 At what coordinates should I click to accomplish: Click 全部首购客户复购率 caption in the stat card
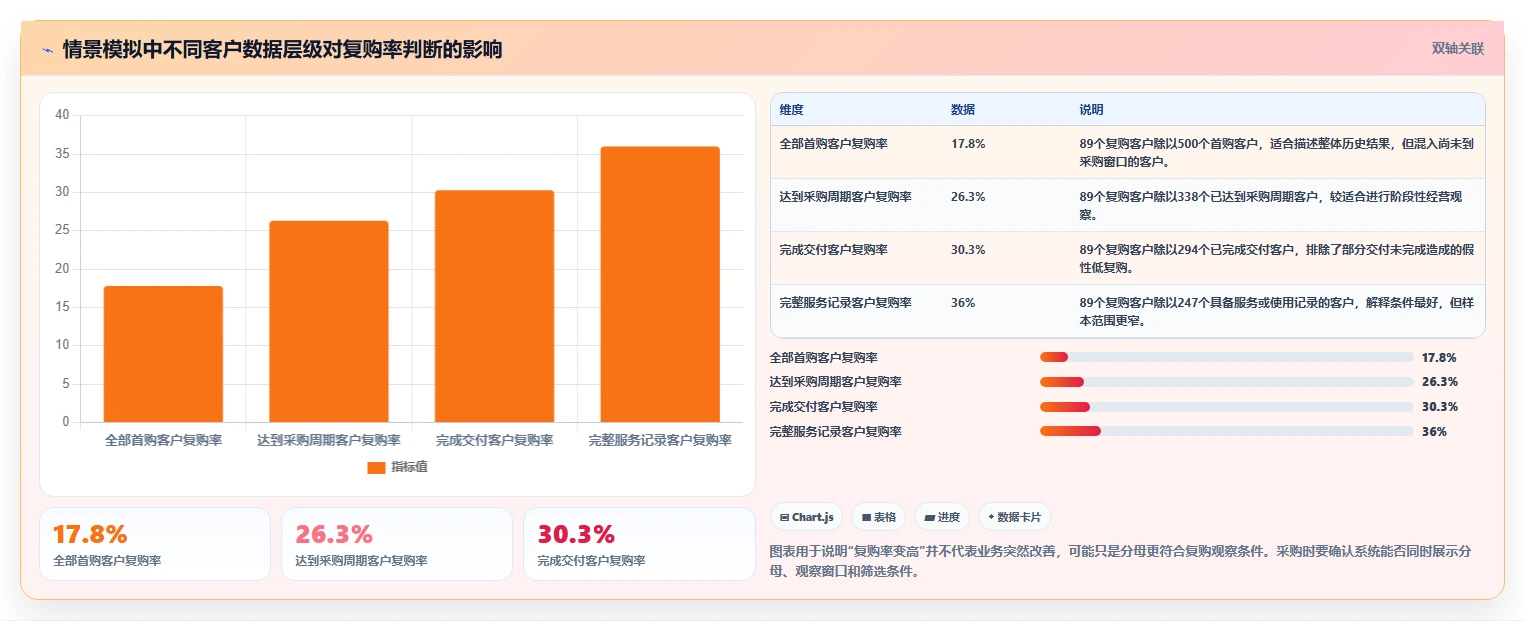click(x=107, y=561)
